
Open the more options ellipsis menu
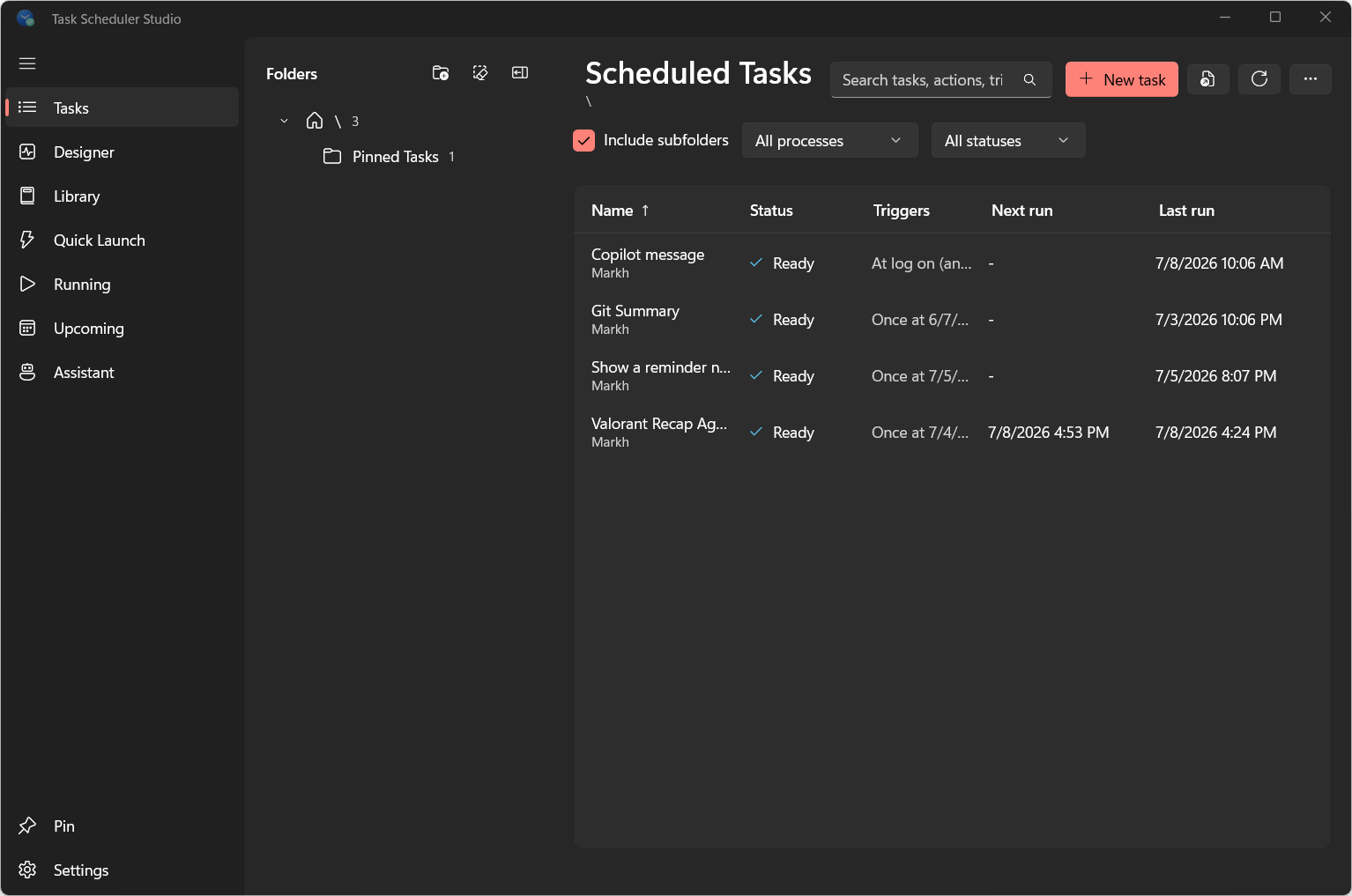click(x=1311, y=79)
